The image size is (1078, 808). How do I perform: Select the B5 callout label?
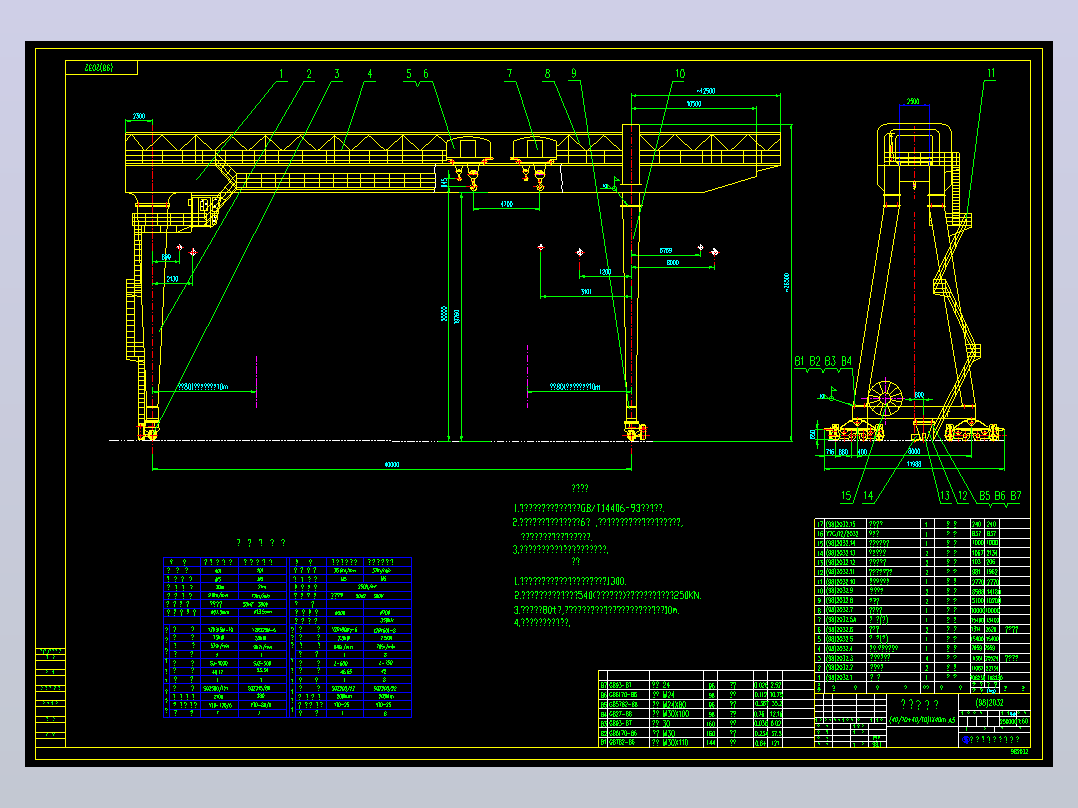[985, 495]
